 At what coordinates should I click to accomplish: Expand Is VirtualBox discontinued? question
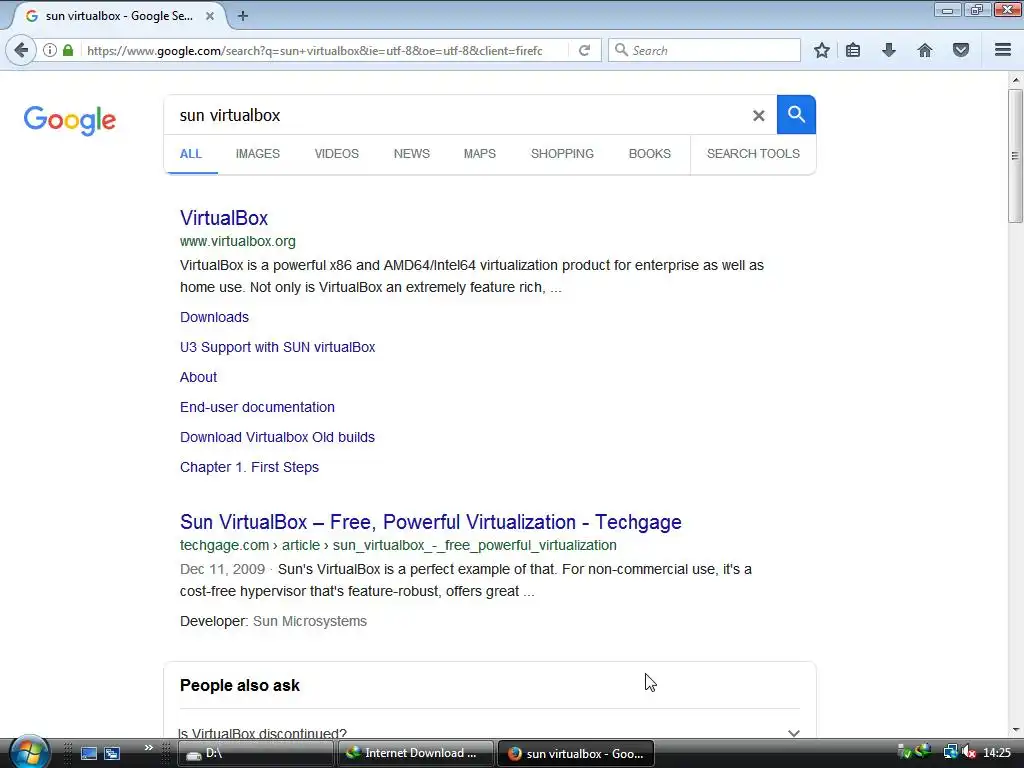click(x=489, y=733)
